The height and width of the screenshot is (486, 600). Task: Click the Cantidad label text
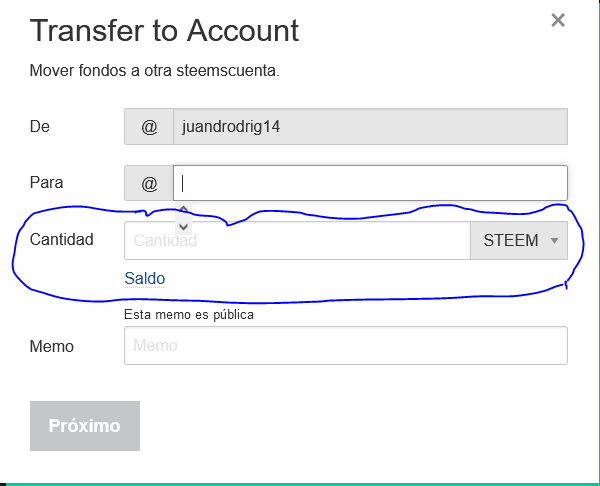click(x=62, y=240)
